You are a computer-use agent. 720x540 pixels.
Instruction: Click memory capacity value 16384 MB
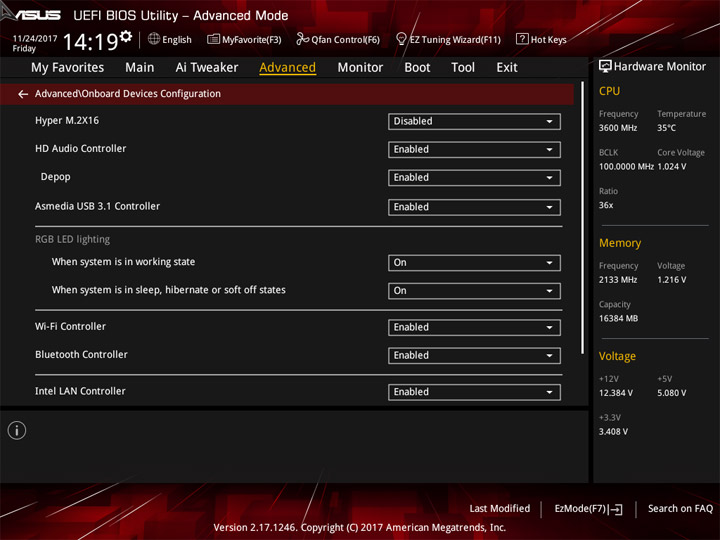point(618,319)
